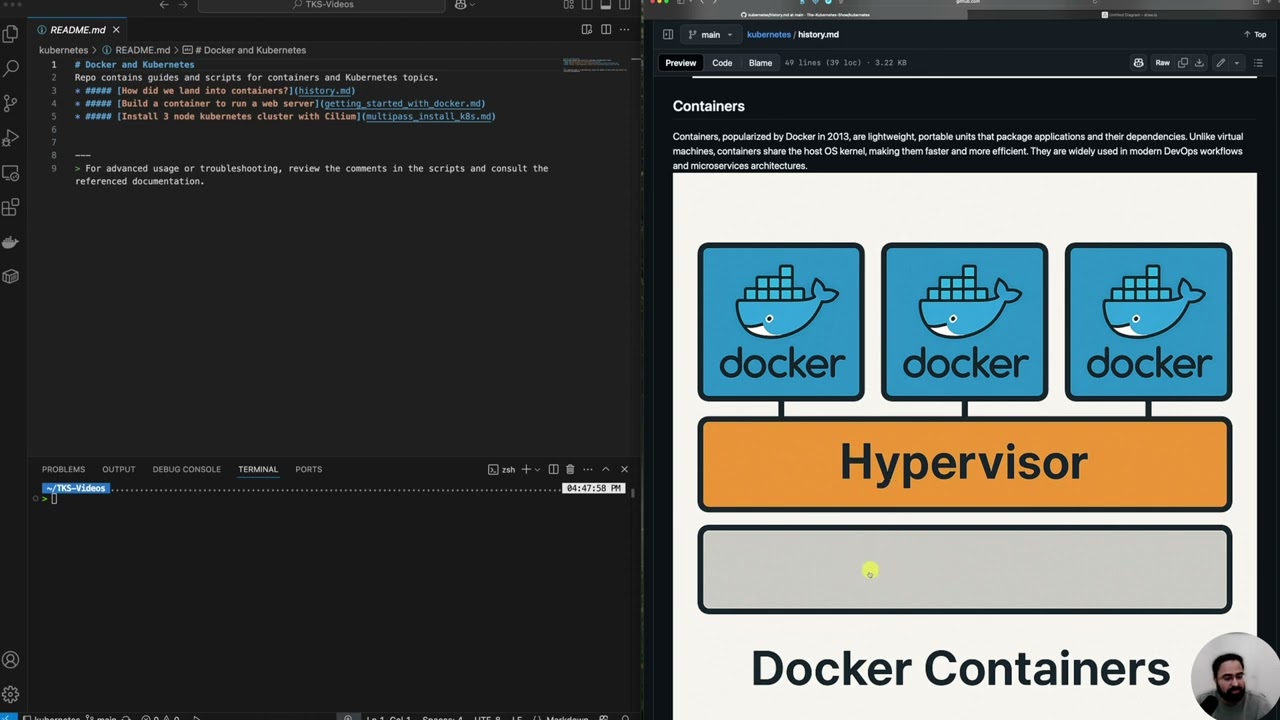Open terminal launch profile dropdown arrow
Screen dimensions: 1280x720
(537, 469)
